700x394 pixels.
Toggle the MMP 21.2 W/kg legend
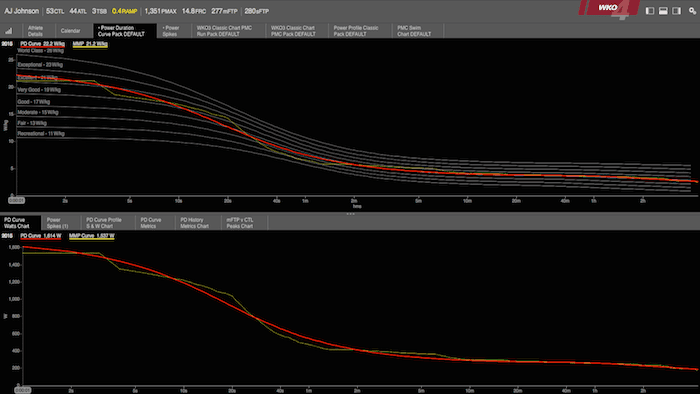(90, 44)
